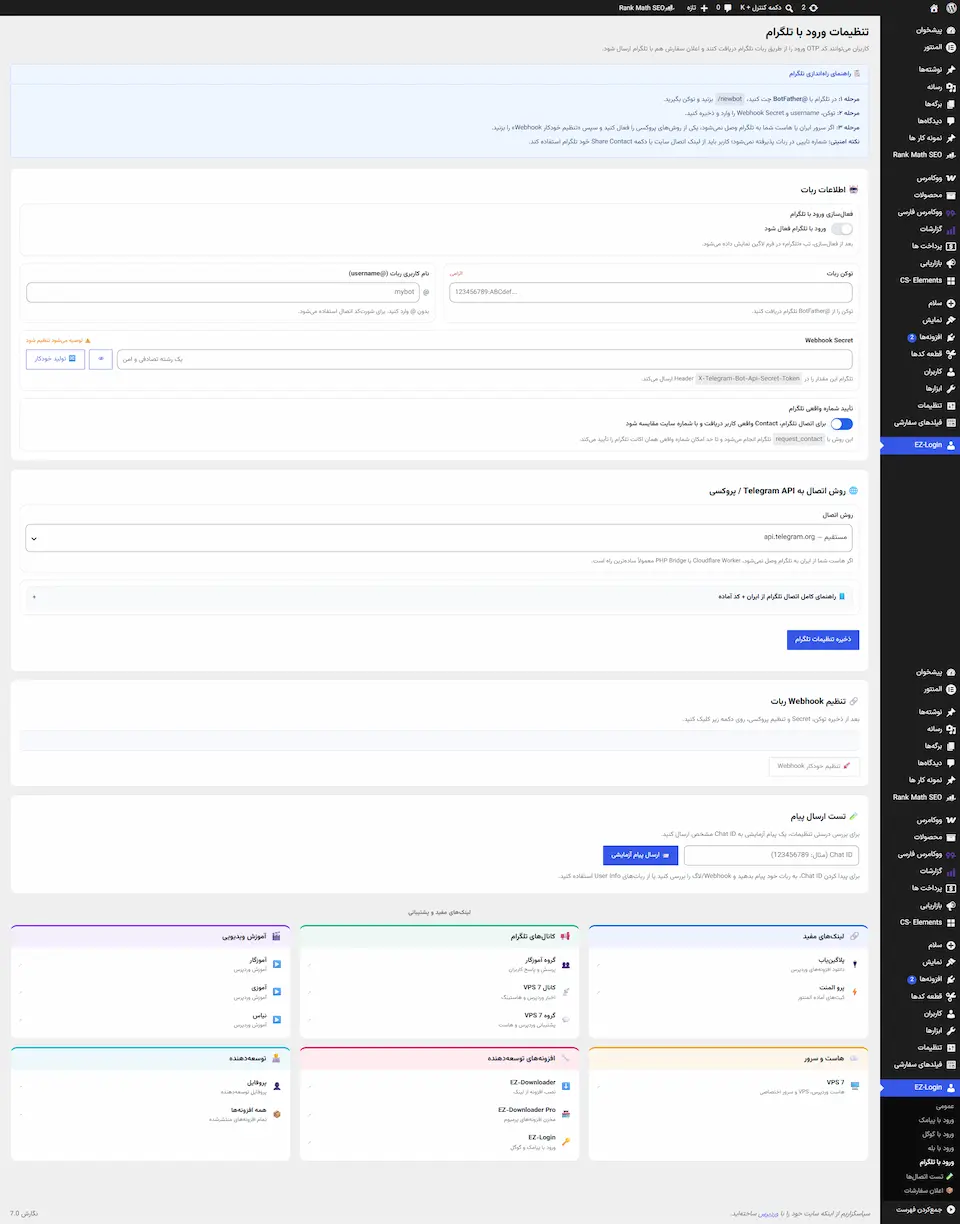Image resolution: width=960 pixels, height=1224 pixels.
Task: Click the download icon of EZ-Downloader card
Action: (565, 1086)
